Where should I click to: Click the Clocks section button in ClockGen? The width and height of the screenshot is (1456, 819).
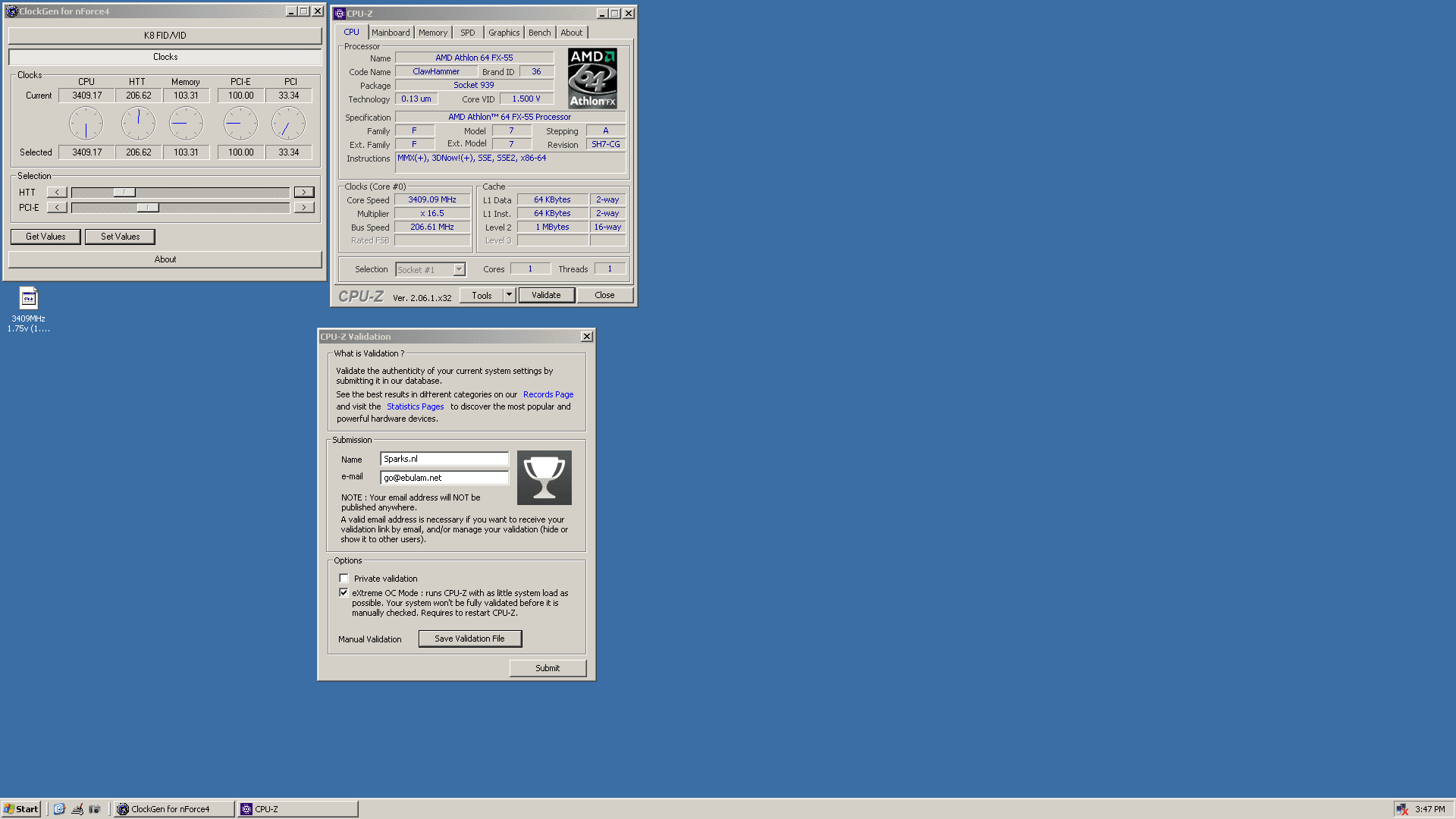[165, 57]
